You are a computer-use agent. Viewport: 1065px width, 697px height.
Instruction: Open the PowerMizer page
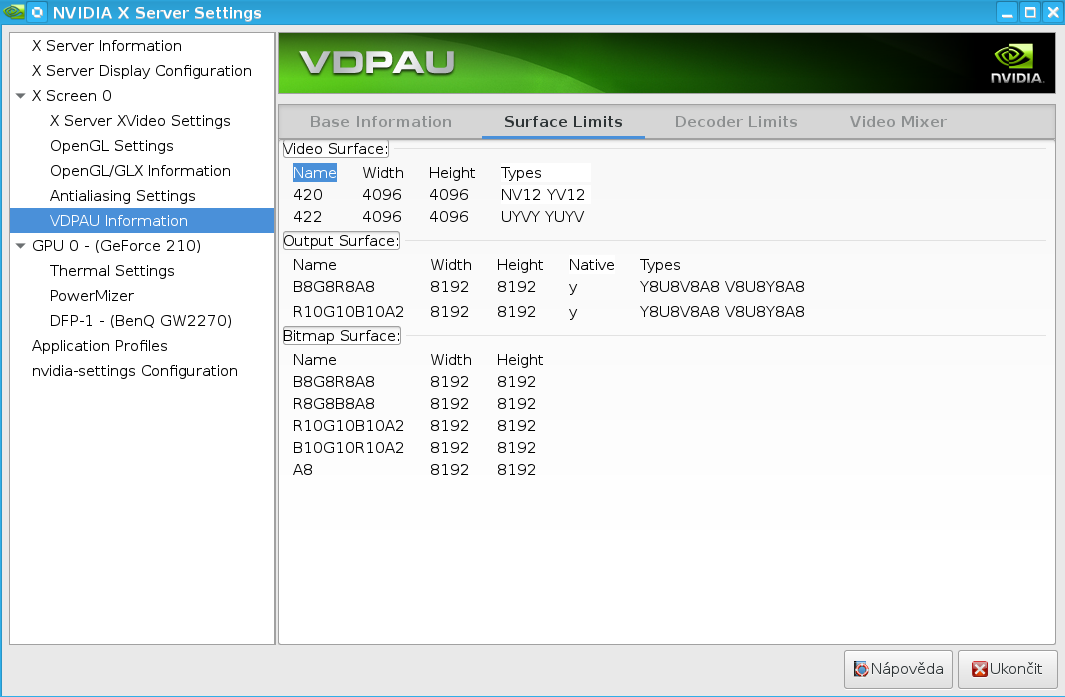click(x=92, y=296)
